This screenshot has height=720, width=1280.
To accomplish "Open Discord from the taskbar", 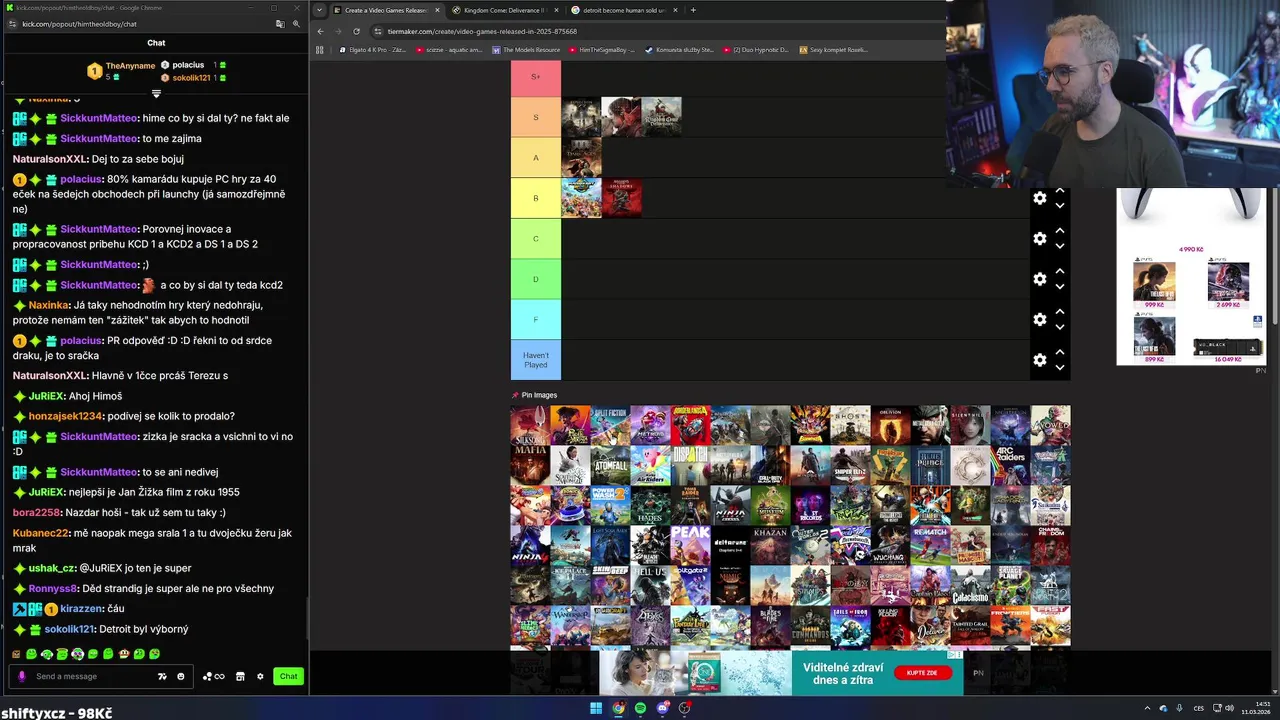I will pyautogui.click(x=662, y=708).
